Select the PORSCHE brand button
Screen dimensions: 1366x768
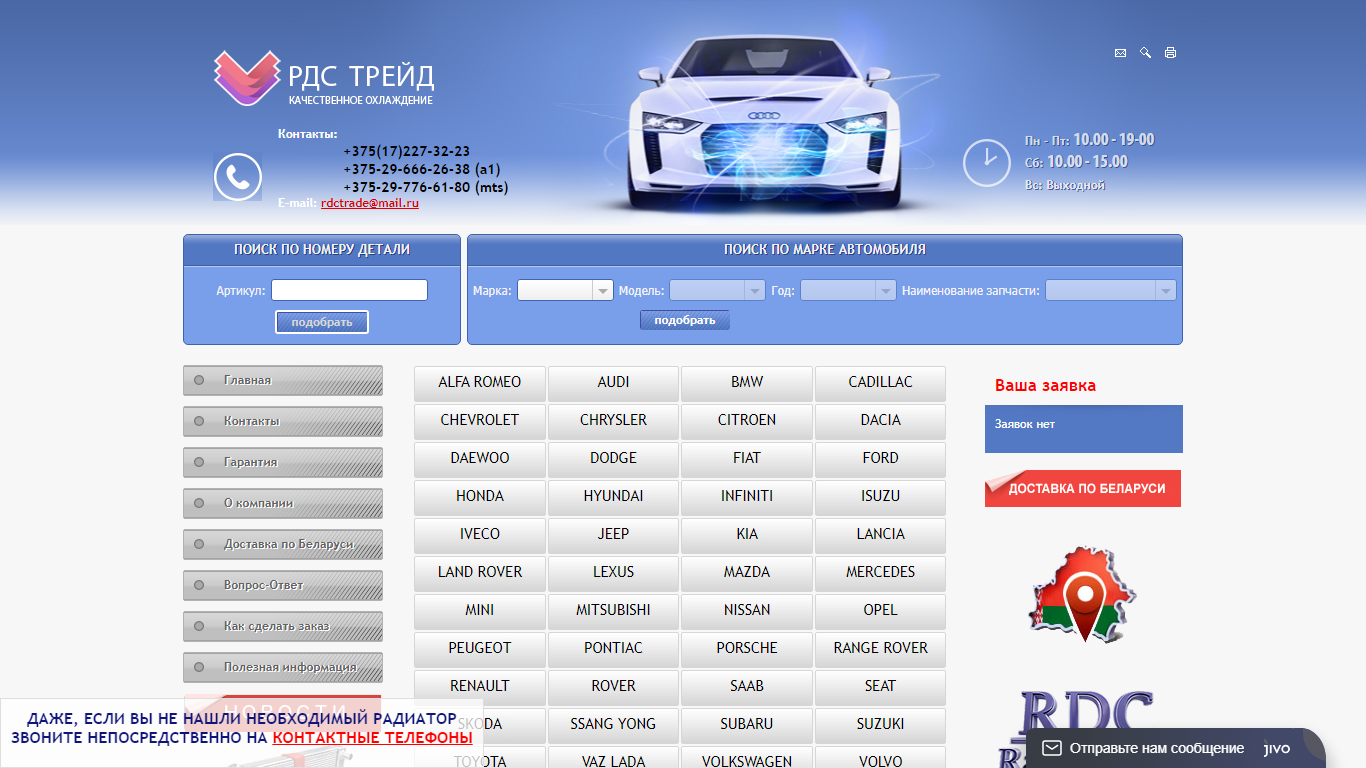[747, 649]
